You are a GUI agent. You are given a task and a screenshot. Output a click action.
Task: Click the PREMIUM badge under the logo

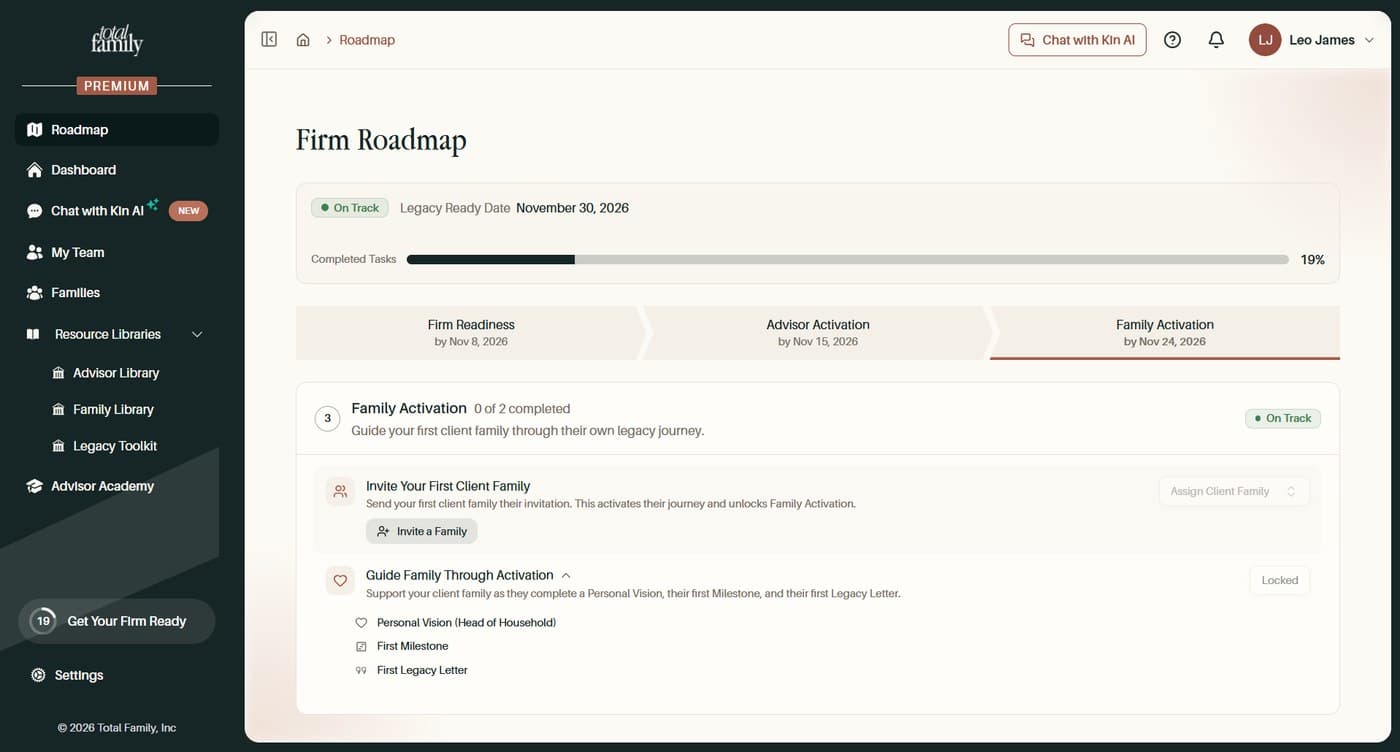[117, 86]
